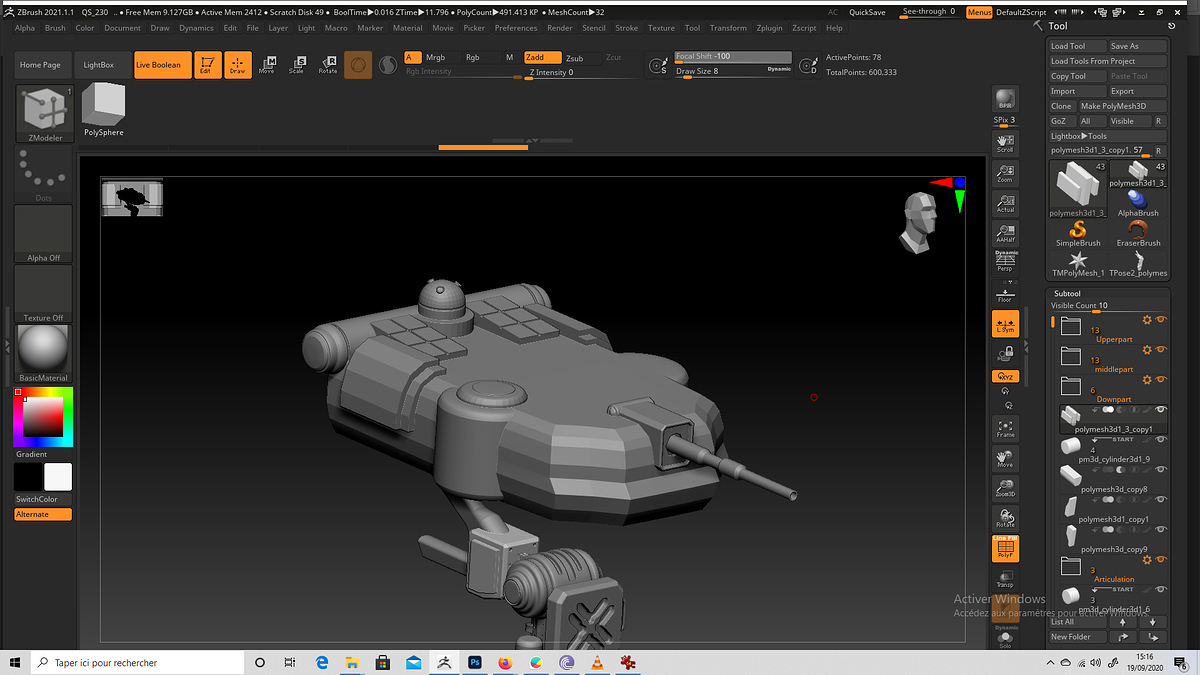Select the EraserBrush tool
Image resolution: width=1200 pixels, height=675 pixels.
pos(1138,235)
